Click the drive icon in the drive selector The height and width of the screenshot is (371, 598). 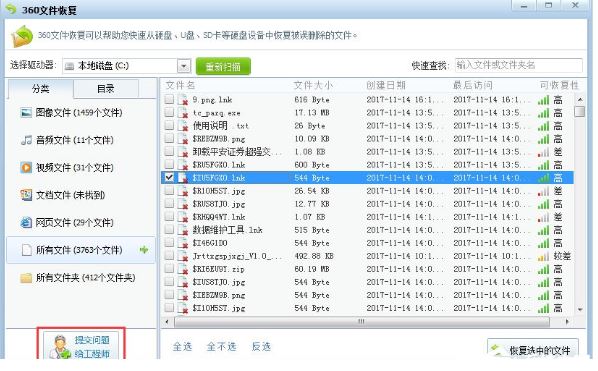(69, 66)
